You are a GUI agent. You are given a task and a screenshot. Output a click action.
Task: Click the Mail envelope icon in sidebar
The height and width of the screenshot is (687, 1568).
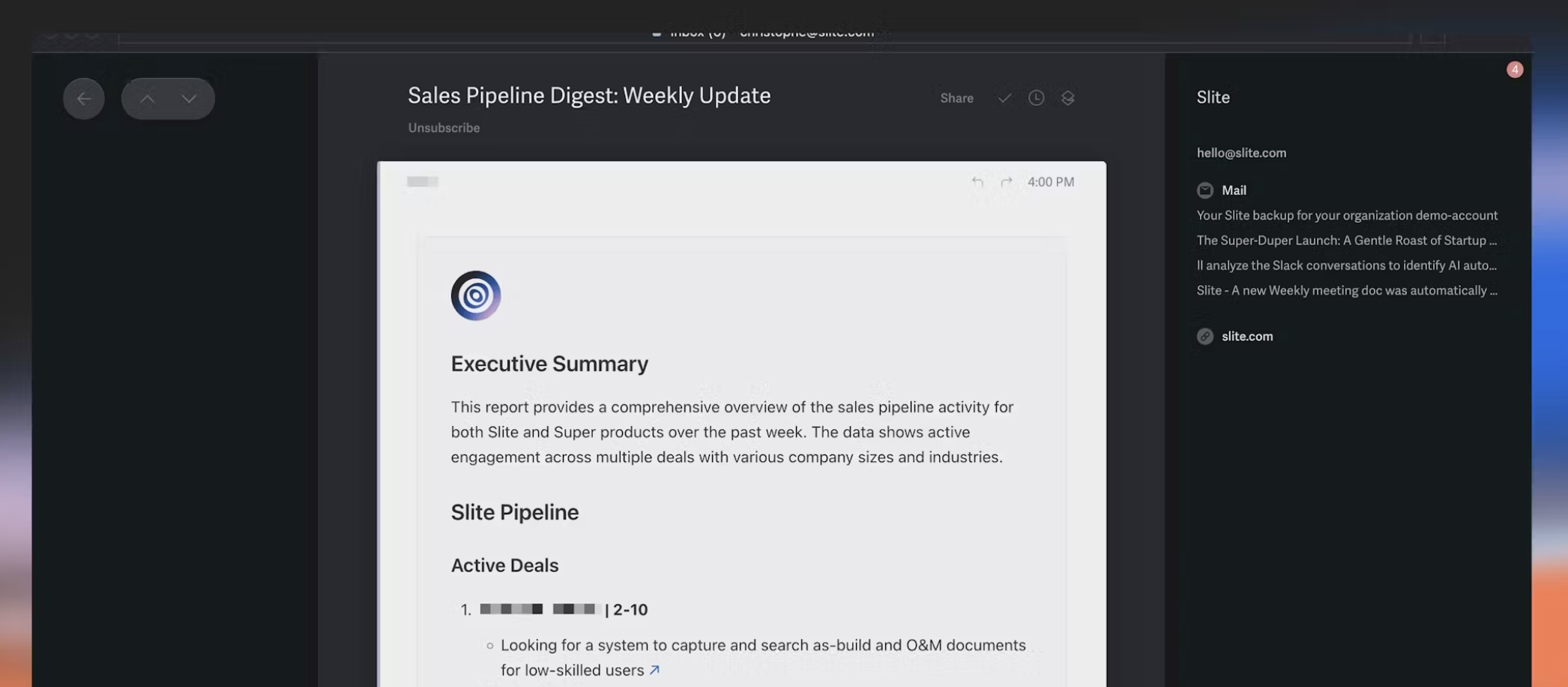[1204, 190]
